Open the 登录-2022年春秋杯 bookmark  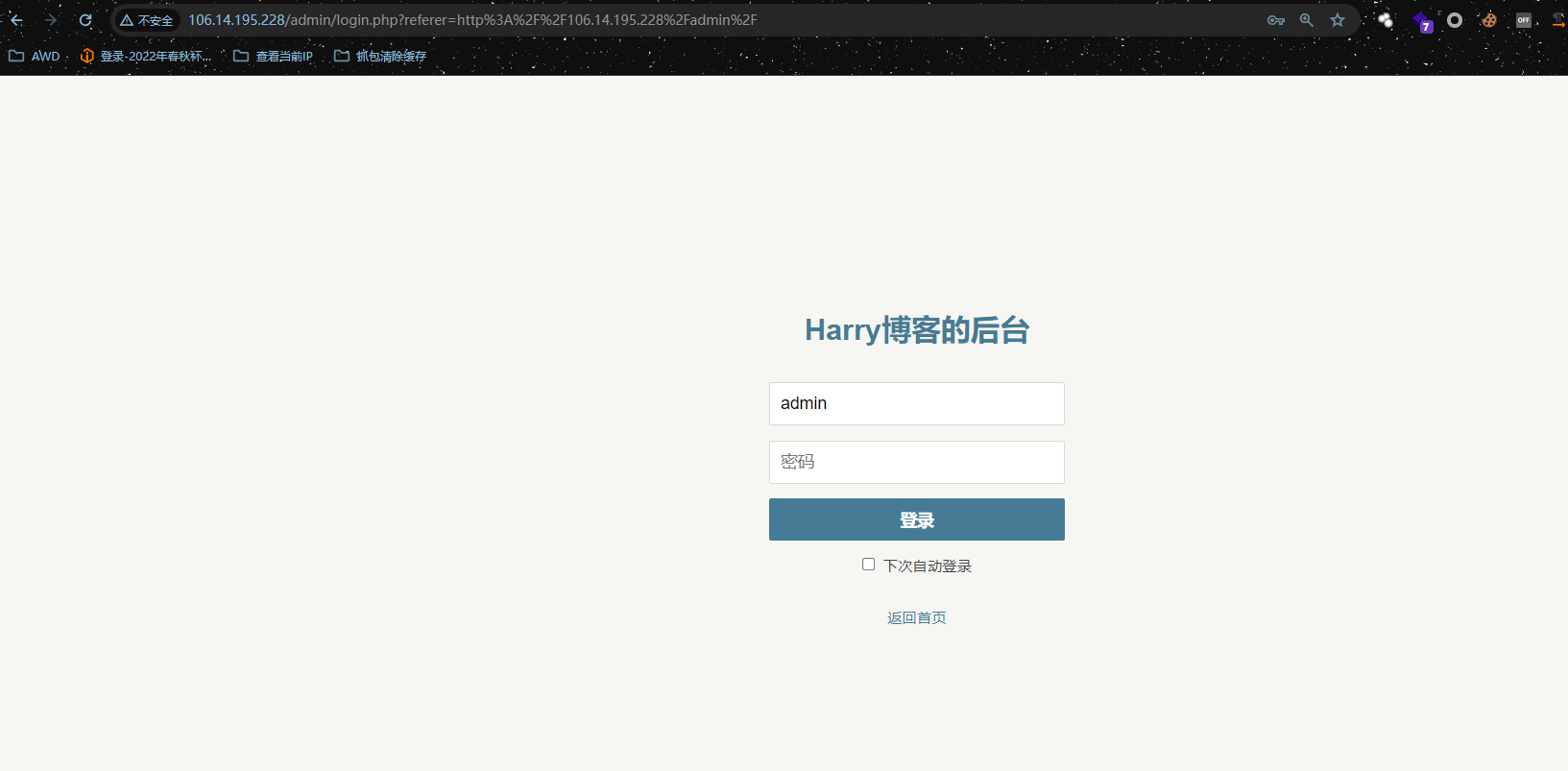[x=146, y=56]
